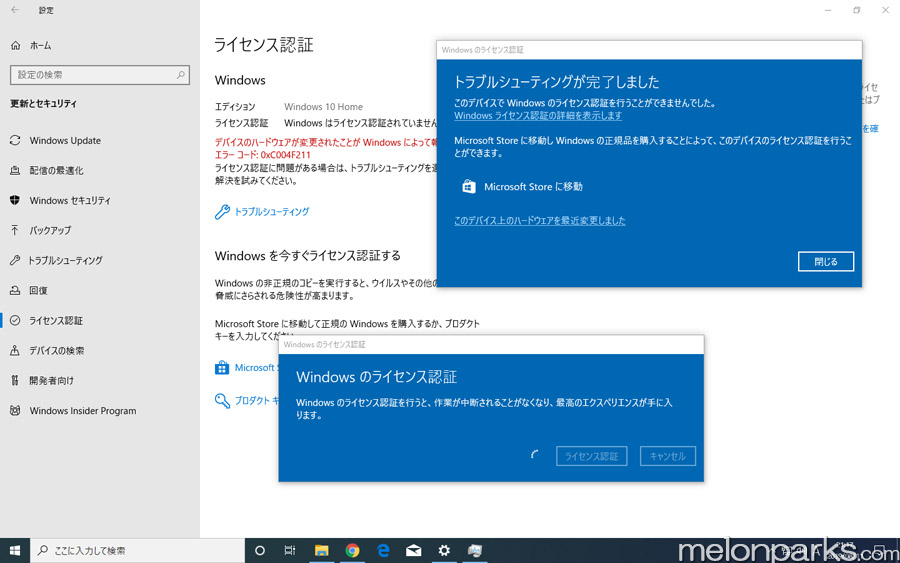This screenshot has width=900, height=563.
Task: Open File Explorer from the taskbar
Action: (321, 550)
